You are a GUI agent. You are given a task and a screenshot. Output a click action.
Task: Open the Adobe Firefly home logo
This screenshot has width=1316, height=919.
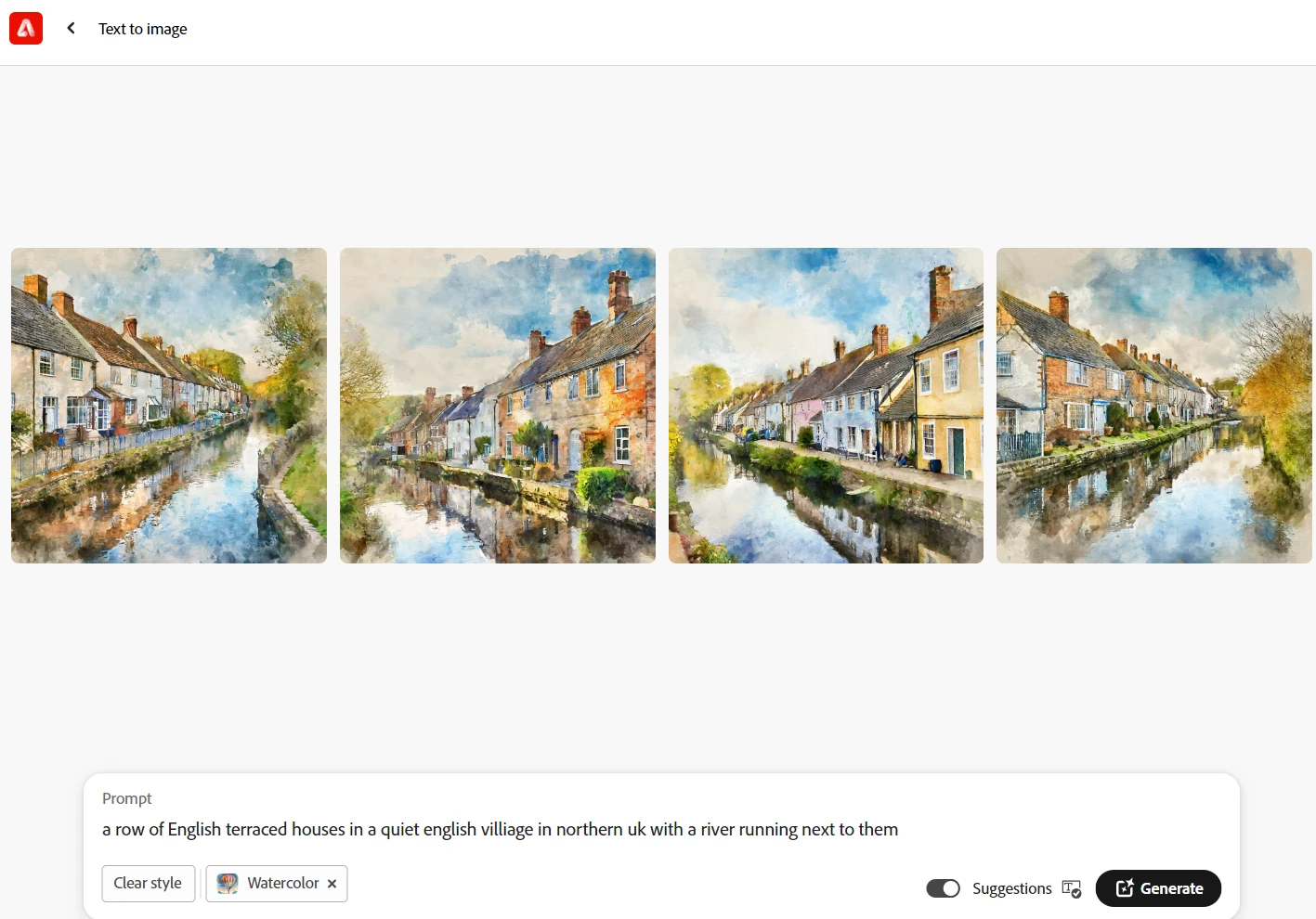[x=26, y=29]
